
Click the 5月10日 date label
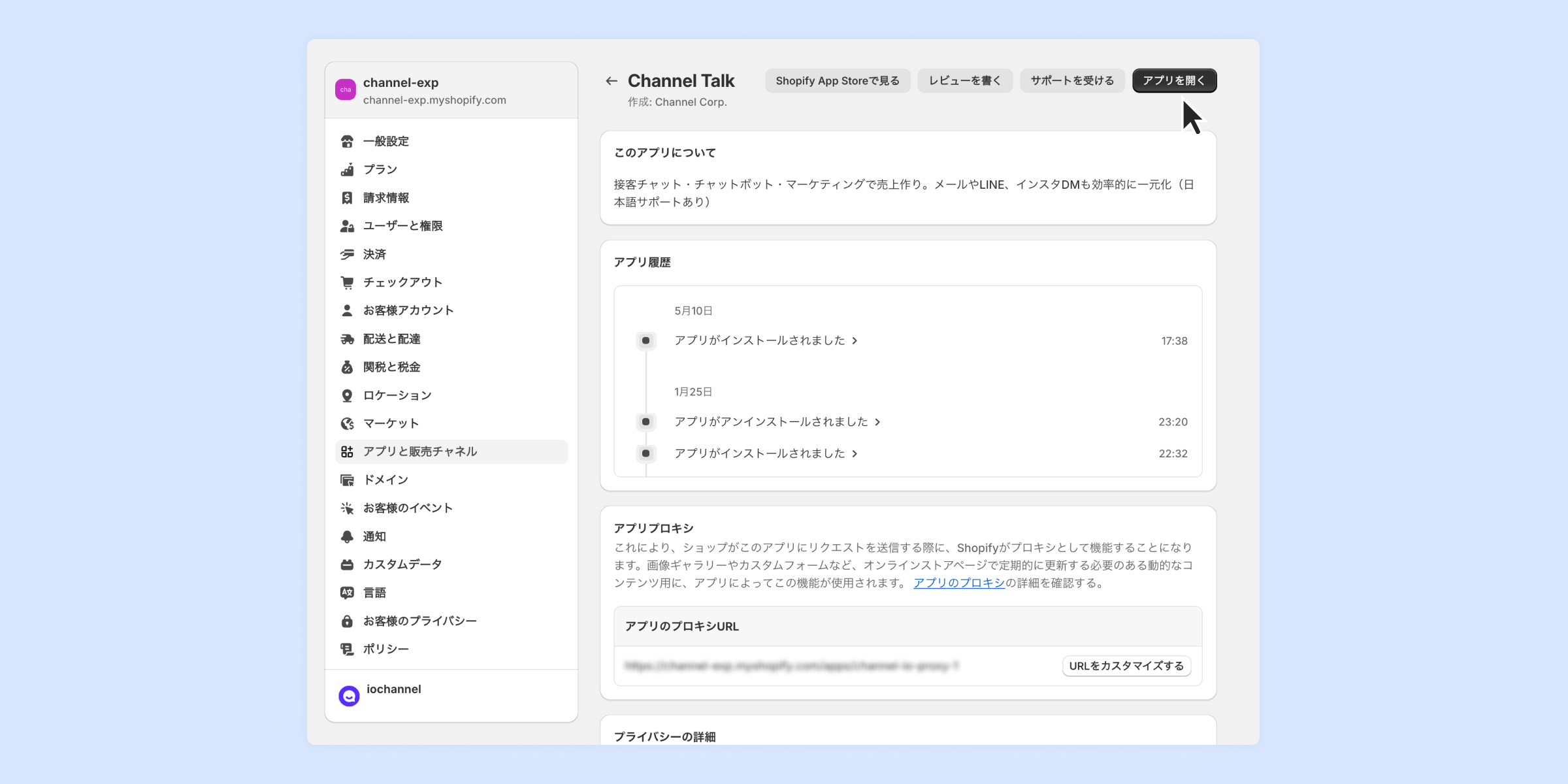693,311
